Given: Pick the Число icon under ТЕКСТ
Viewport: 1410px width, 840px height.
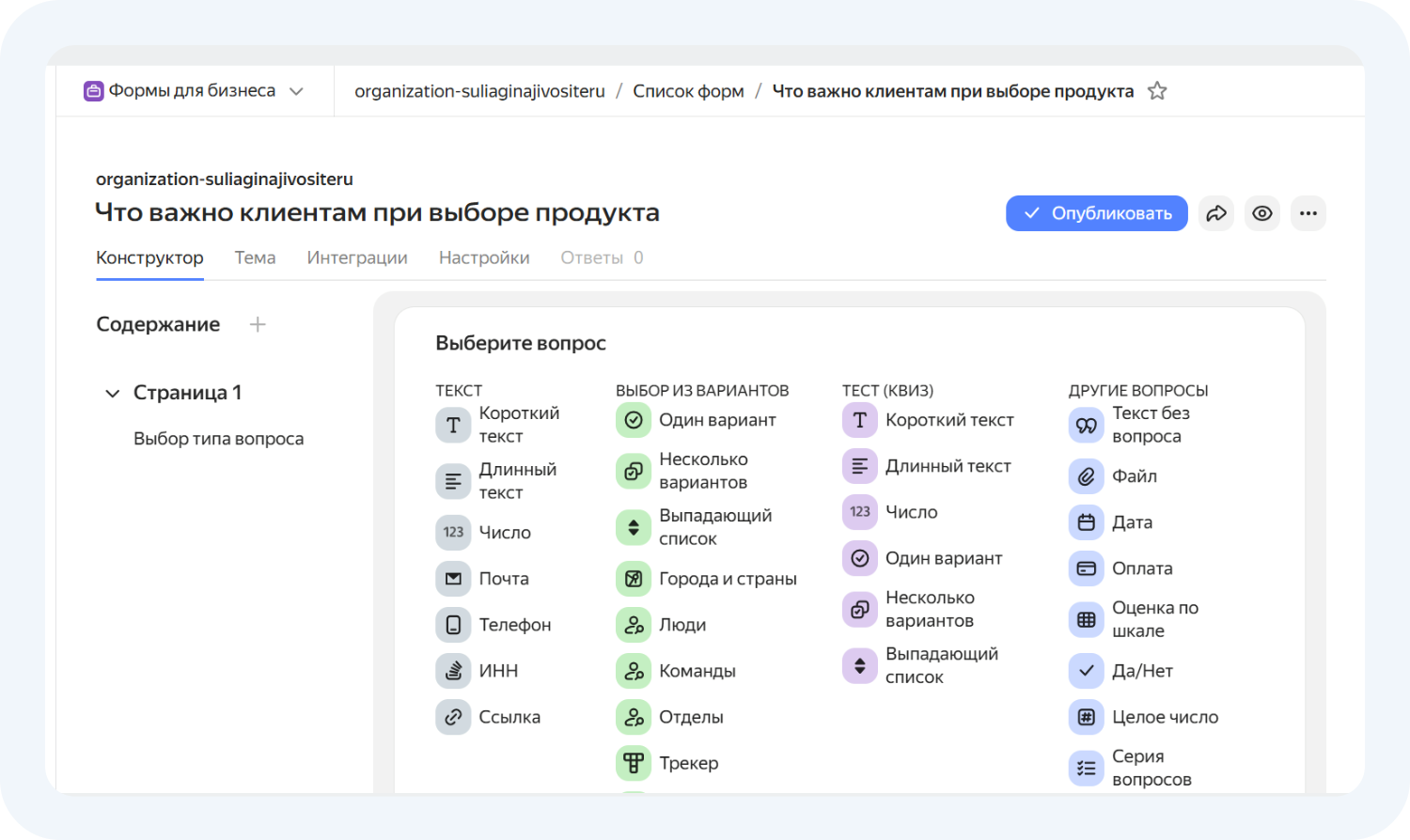Looking at the screenshot, I should coord(453,532).
